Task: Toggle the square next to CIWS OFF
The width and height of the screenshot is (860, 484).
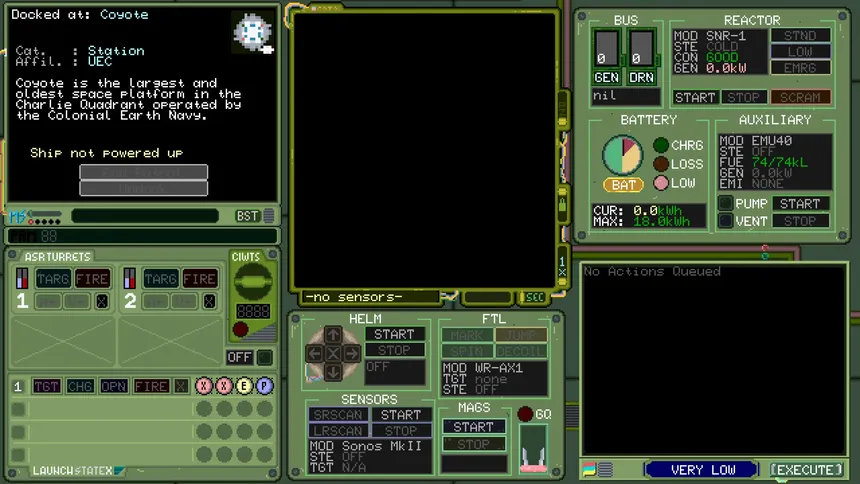Action: (x=265, y=358)
